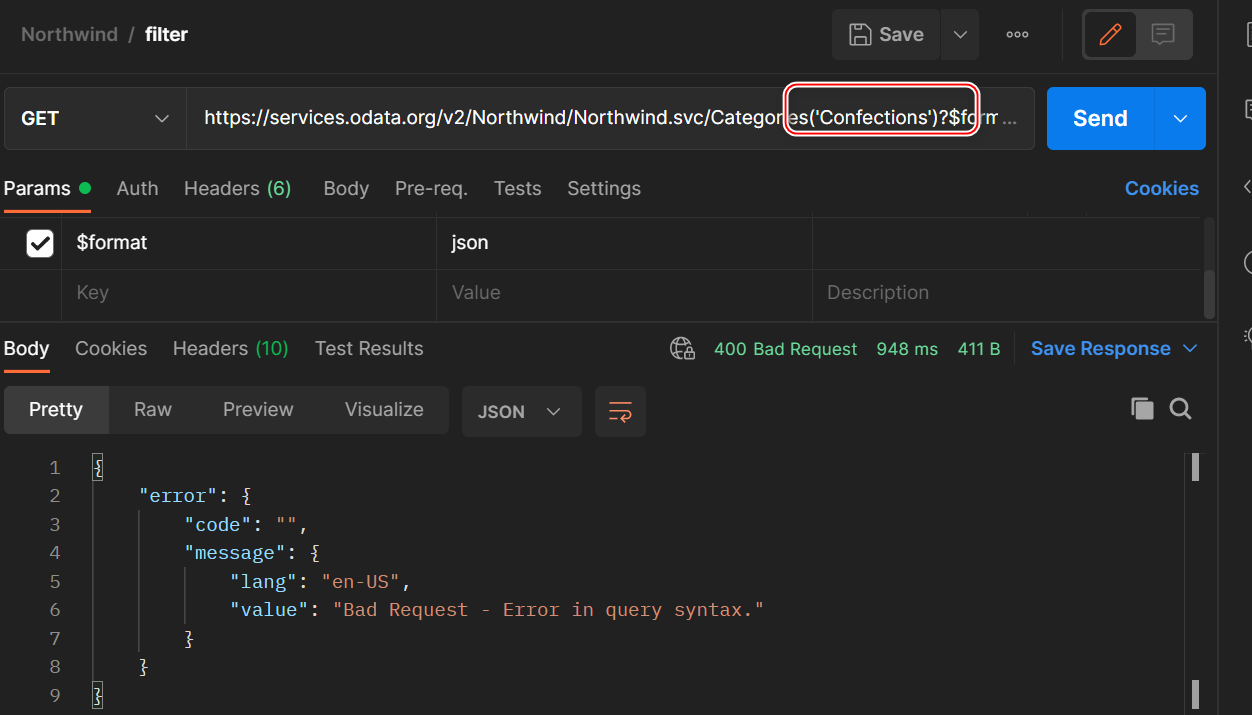Viewport: 1252px width, 715px height.
Task: Open the comments speech bubble mode
Action: coord(1163,35)
